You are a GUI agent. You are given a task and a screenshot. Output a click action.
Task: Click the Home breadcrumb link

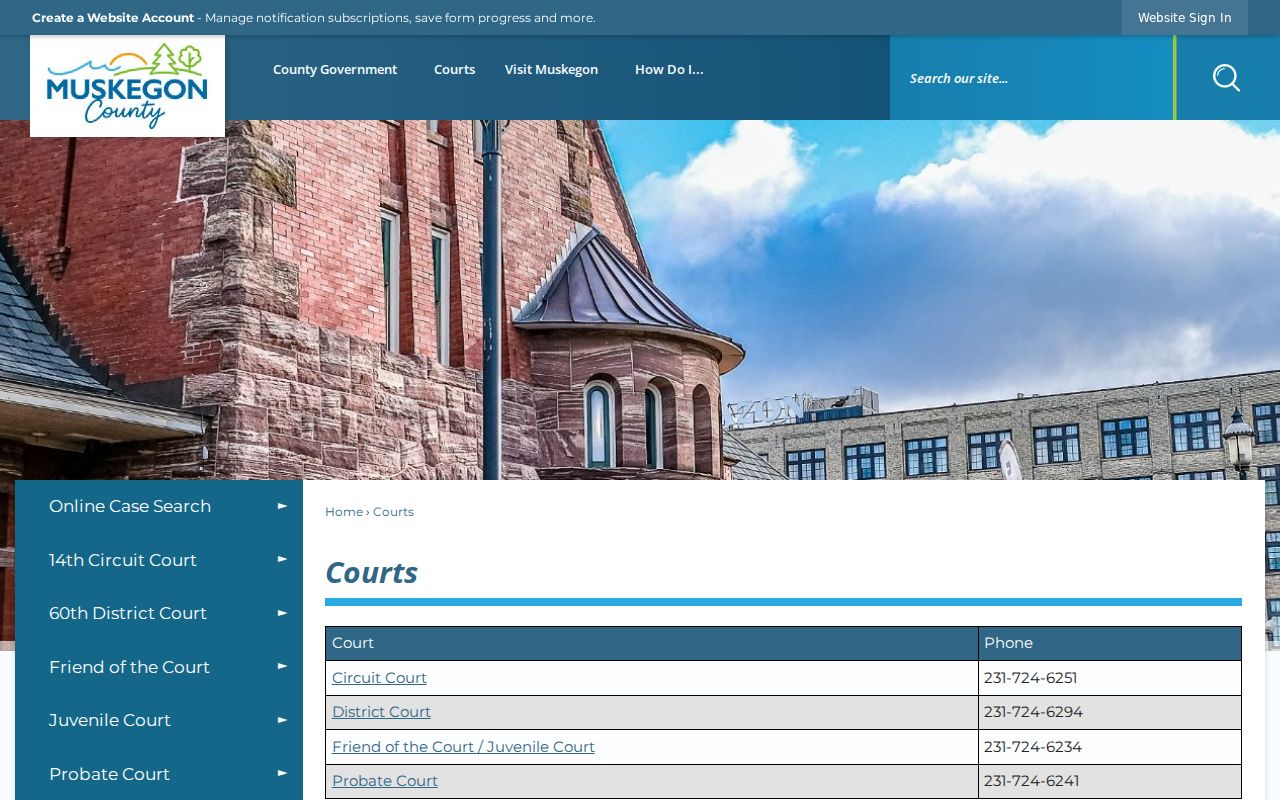344,511
